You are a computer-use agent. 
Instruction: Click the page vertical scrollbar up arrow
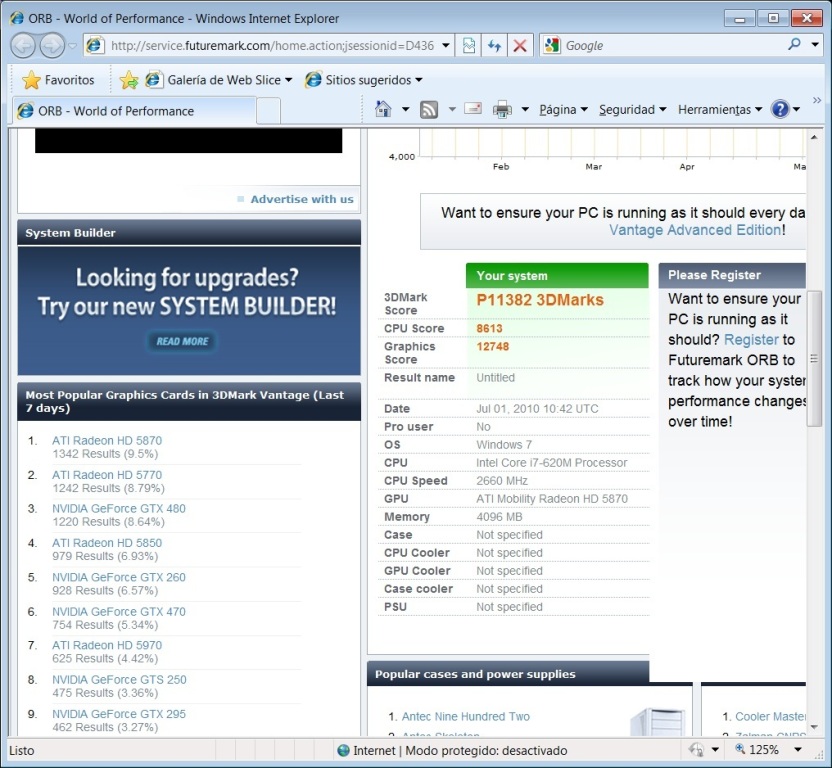coord(814,137)
